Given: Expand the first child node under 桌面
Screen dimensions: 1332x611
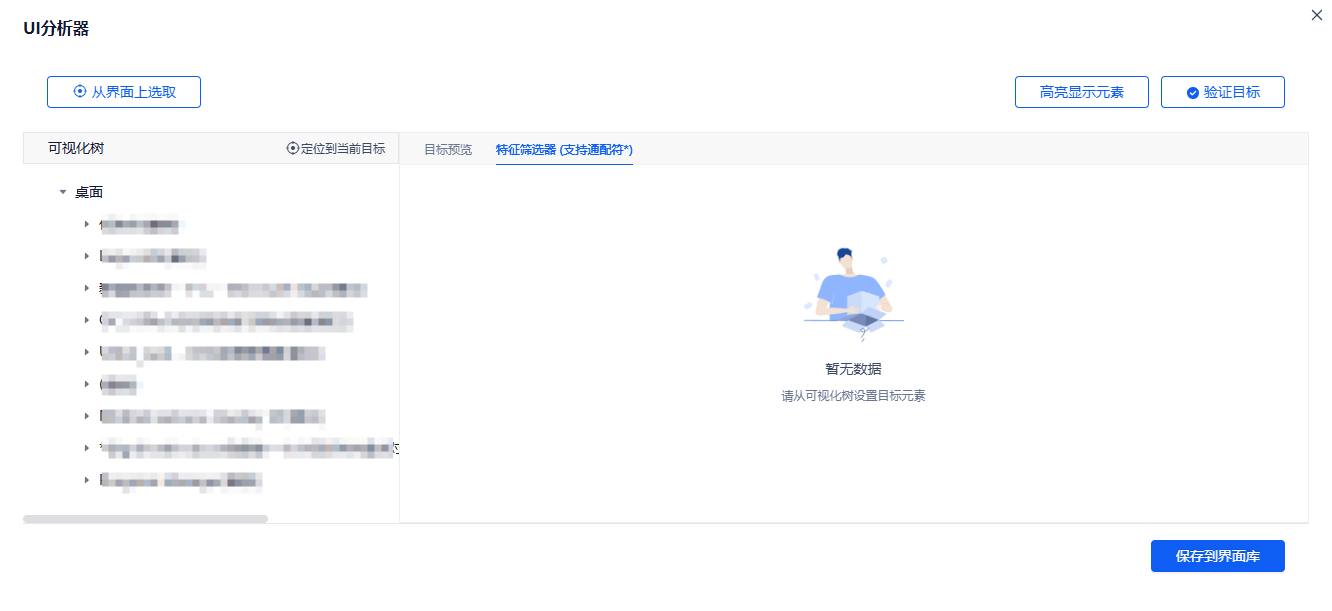Looking at the screenshot, I should point(87,224).
